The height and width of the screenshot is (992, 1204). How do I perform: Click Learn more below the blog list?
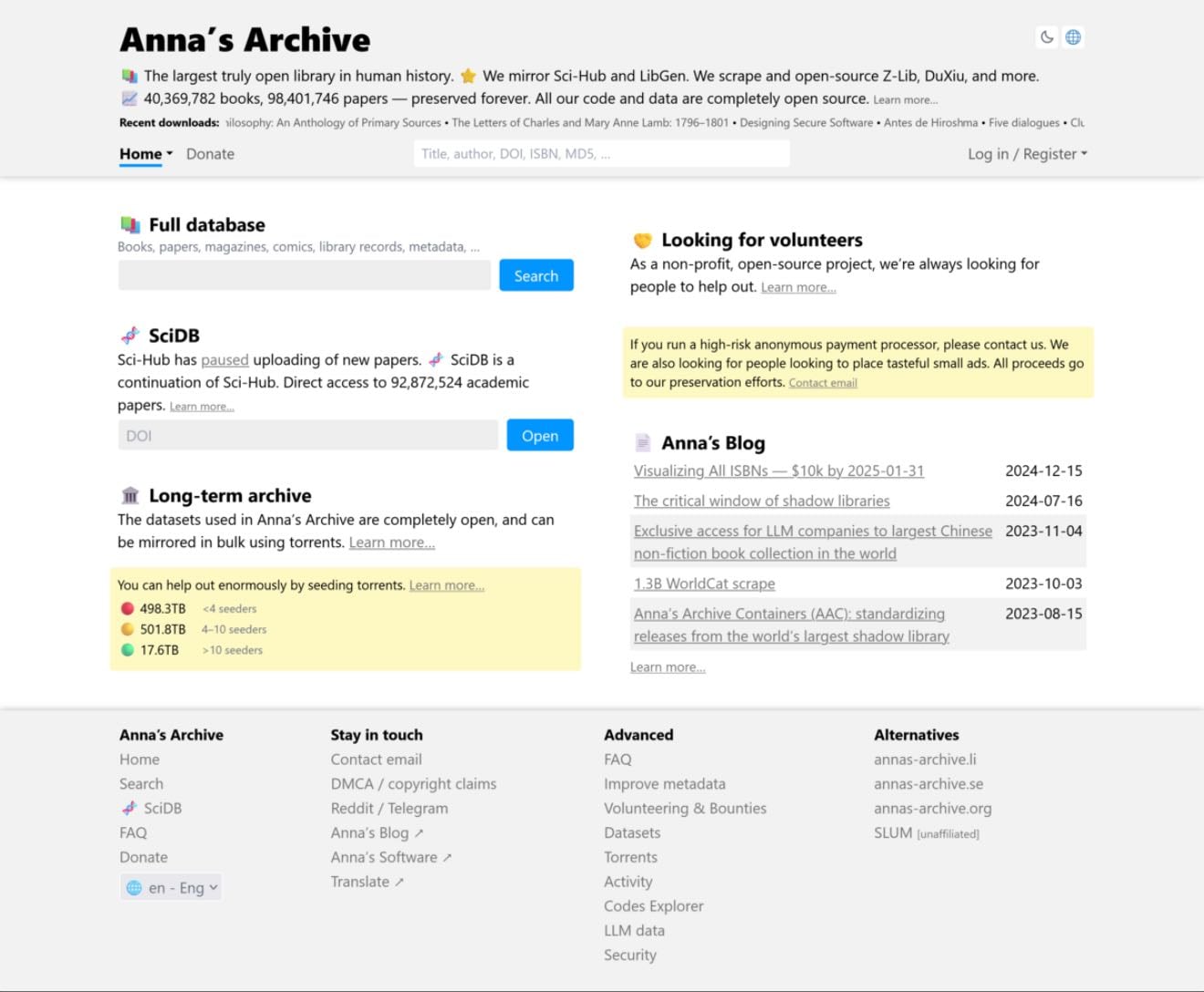pos(668,667)
